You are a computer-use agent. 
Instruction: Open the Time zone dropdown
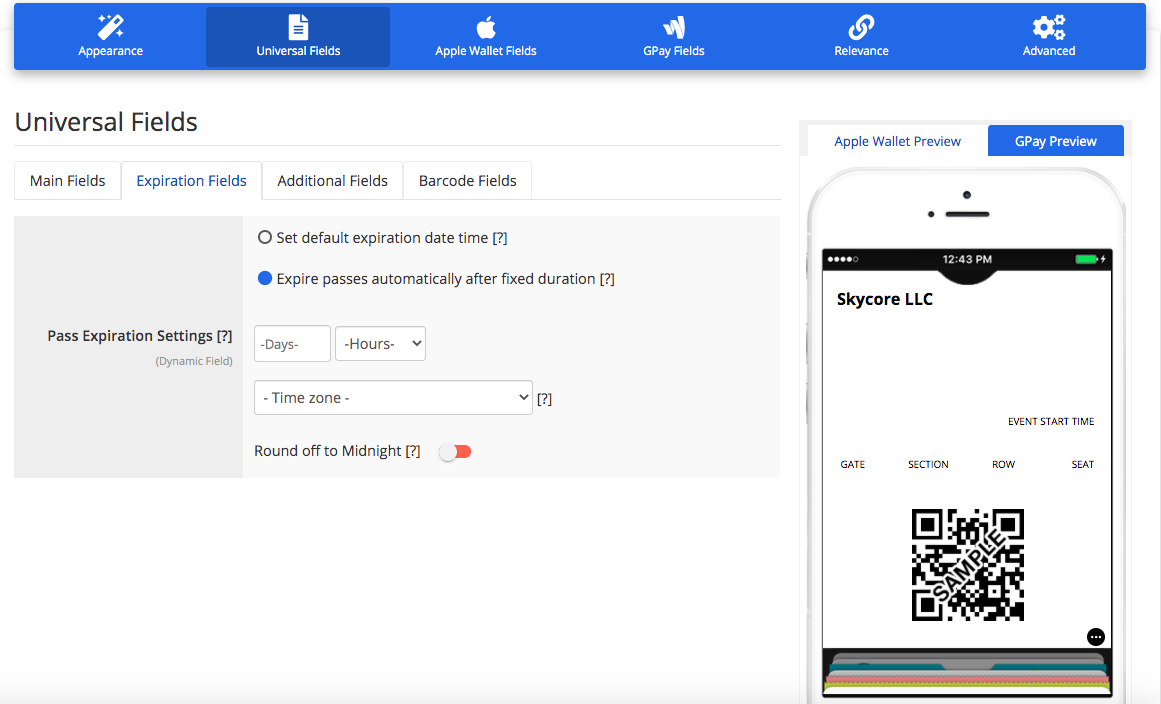(394, 398)
